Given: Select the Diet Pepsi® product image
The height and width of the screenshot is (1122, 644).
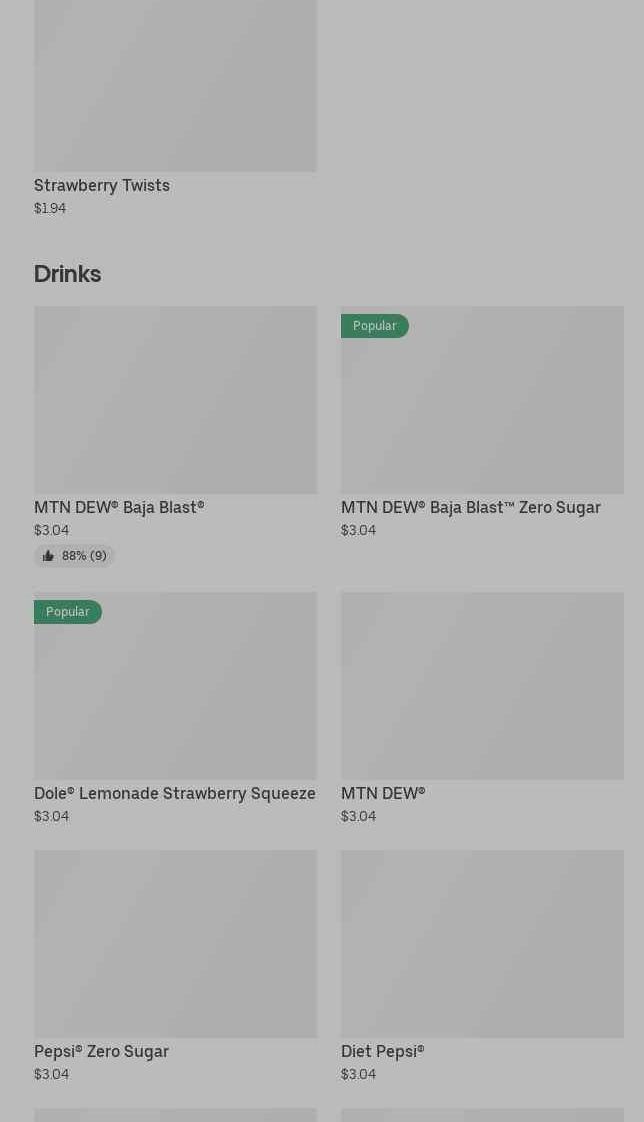Looking at the screenshot, I should [482, 943].
